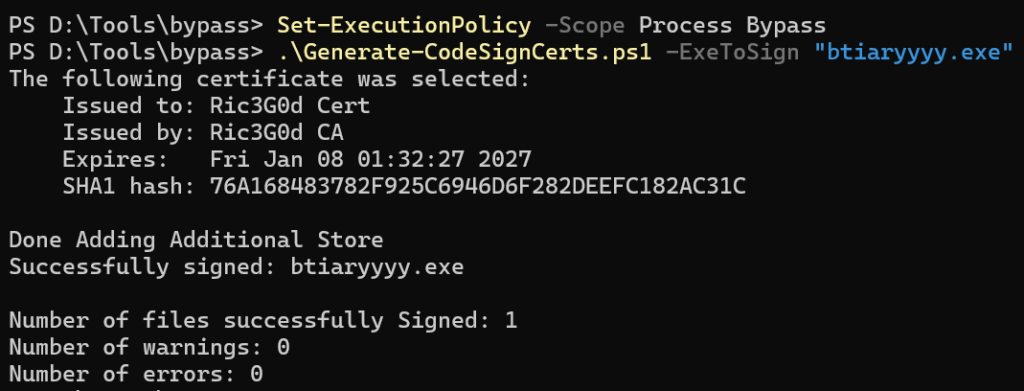Click the first PS D:\Tools\bypass> prompt
This screenshot has width=1024, height=391.
136,26
